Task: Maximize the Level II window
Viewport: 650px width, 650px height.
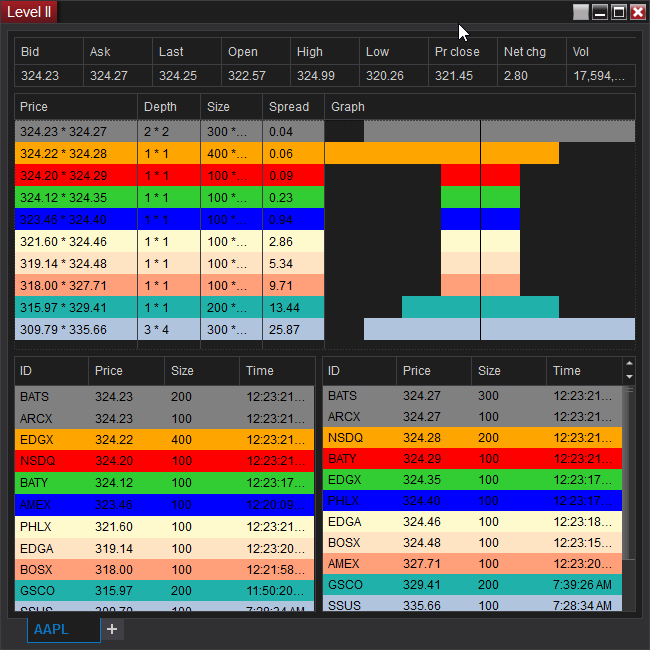Action: (x=619, y=12)
